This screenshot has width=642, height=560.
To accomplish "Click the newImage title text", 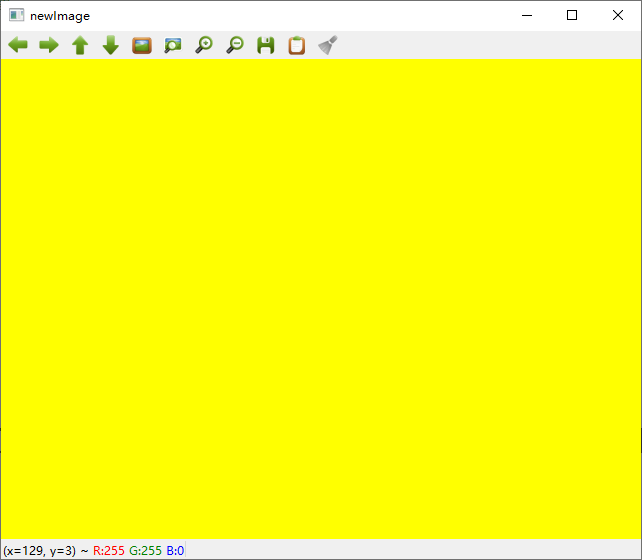I will click(x=60, y=16).
